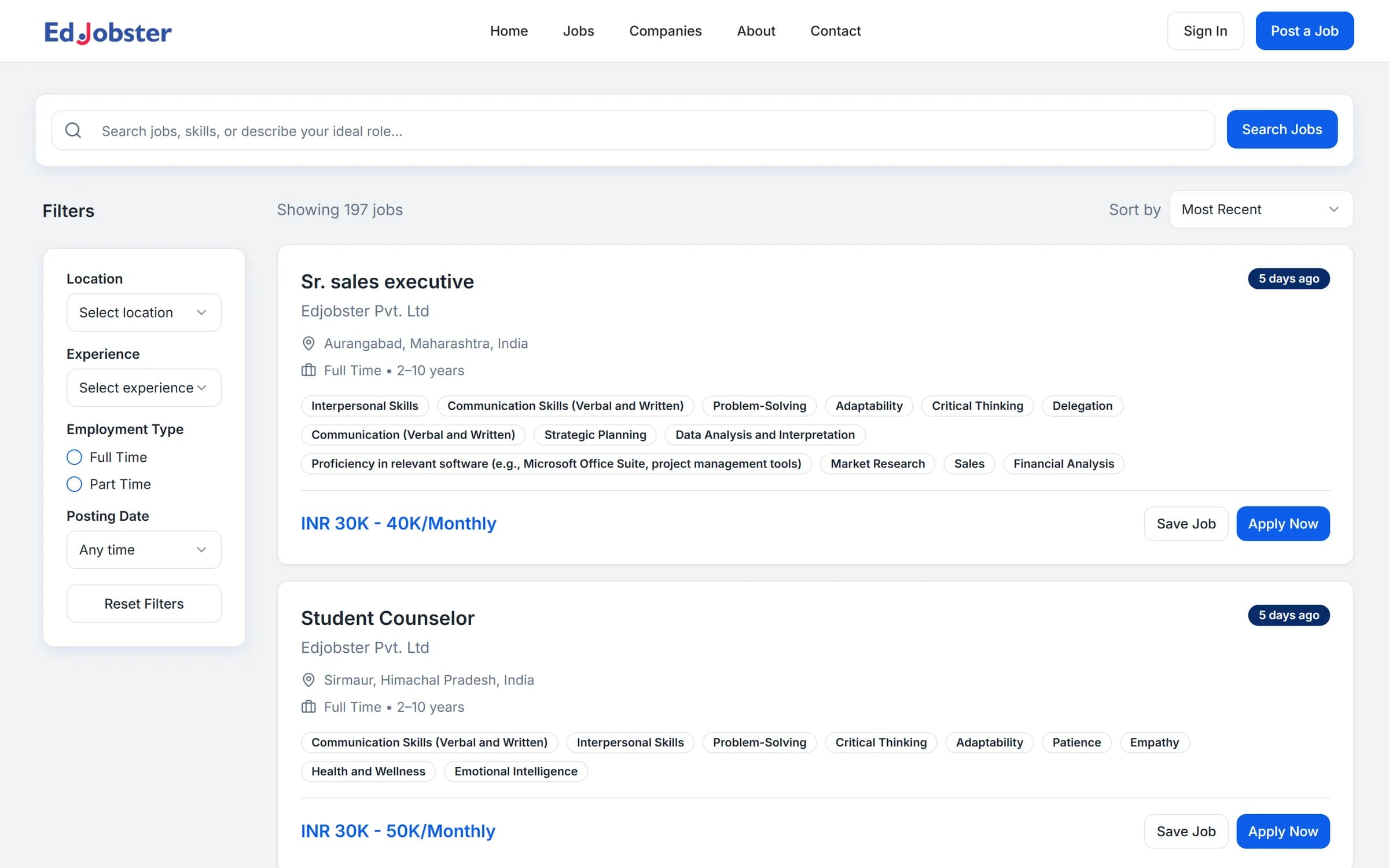Screen dimensions: 1389x868
Task: Open the Posting Date Any time dropdown
Action: pyautogui.click(x=144, y=550)
